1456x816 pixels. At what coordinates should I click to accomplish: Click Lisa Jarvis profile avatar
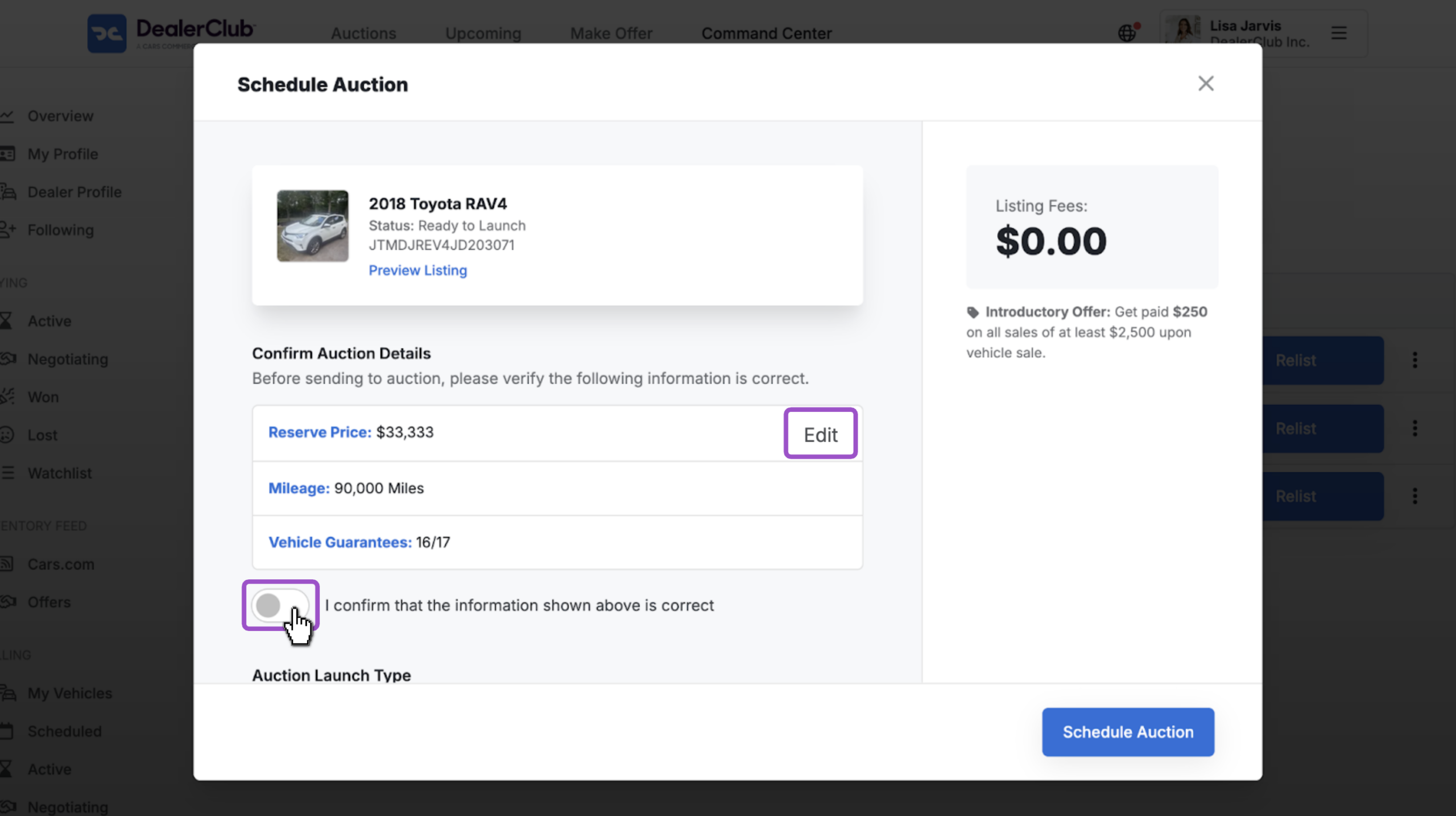(1184, 31)
